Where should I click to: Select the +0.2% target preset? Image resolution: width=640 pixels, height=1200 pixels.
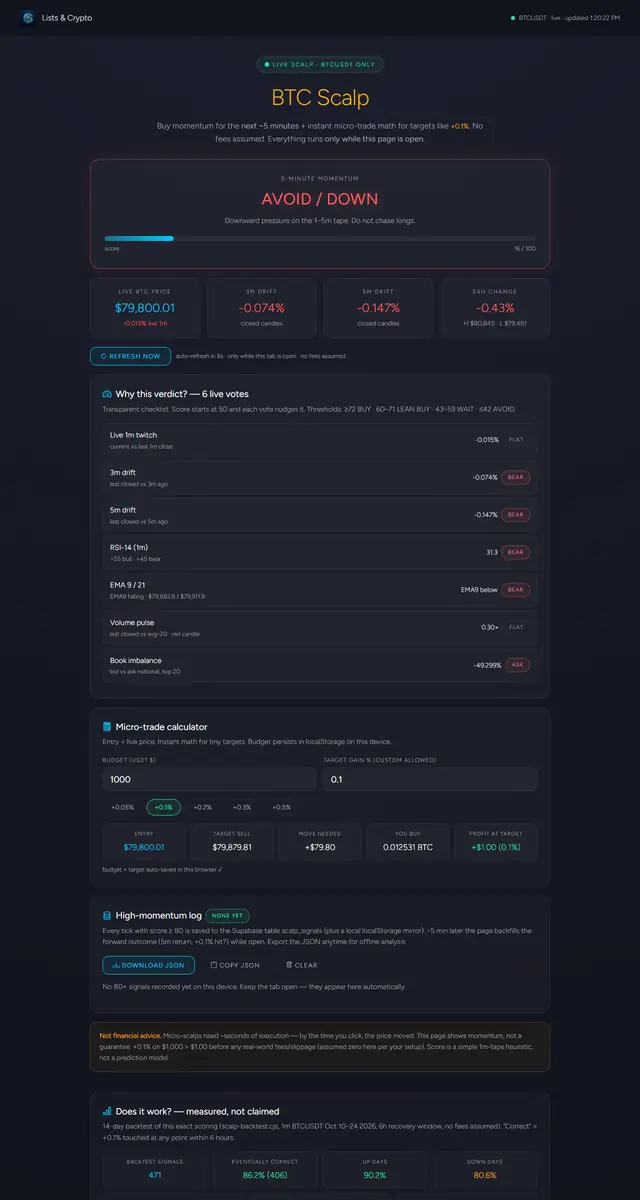click(202, 807)
